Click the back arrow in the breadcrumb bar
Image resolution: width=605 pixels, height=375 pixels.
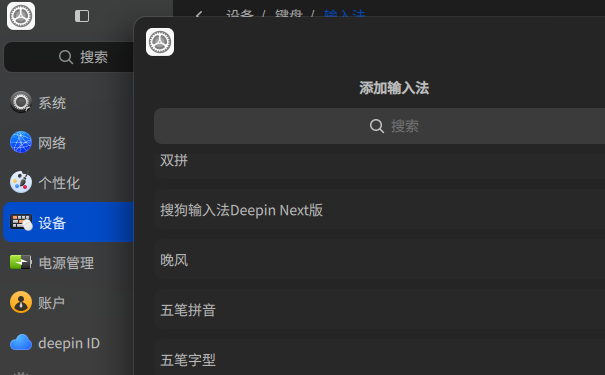(199, 14)
